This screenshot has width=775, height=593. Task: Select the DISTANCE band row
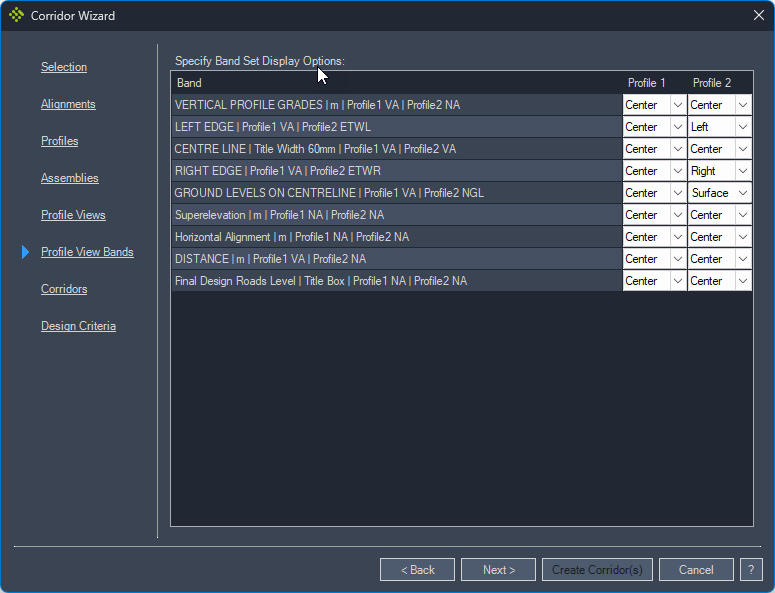[396, 259]
